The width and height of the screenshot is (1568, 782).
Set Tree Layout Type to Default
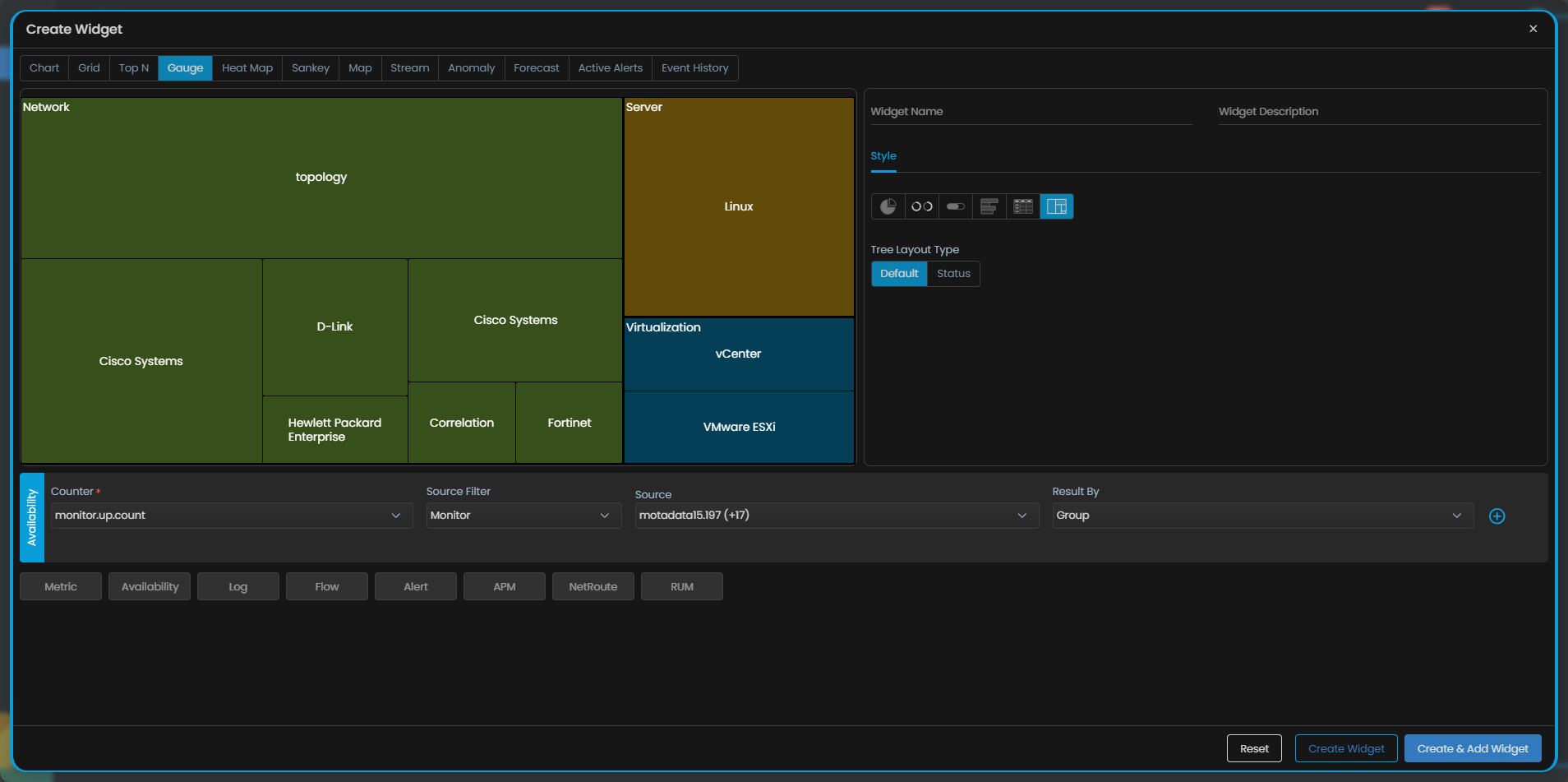tap(899, 274)
